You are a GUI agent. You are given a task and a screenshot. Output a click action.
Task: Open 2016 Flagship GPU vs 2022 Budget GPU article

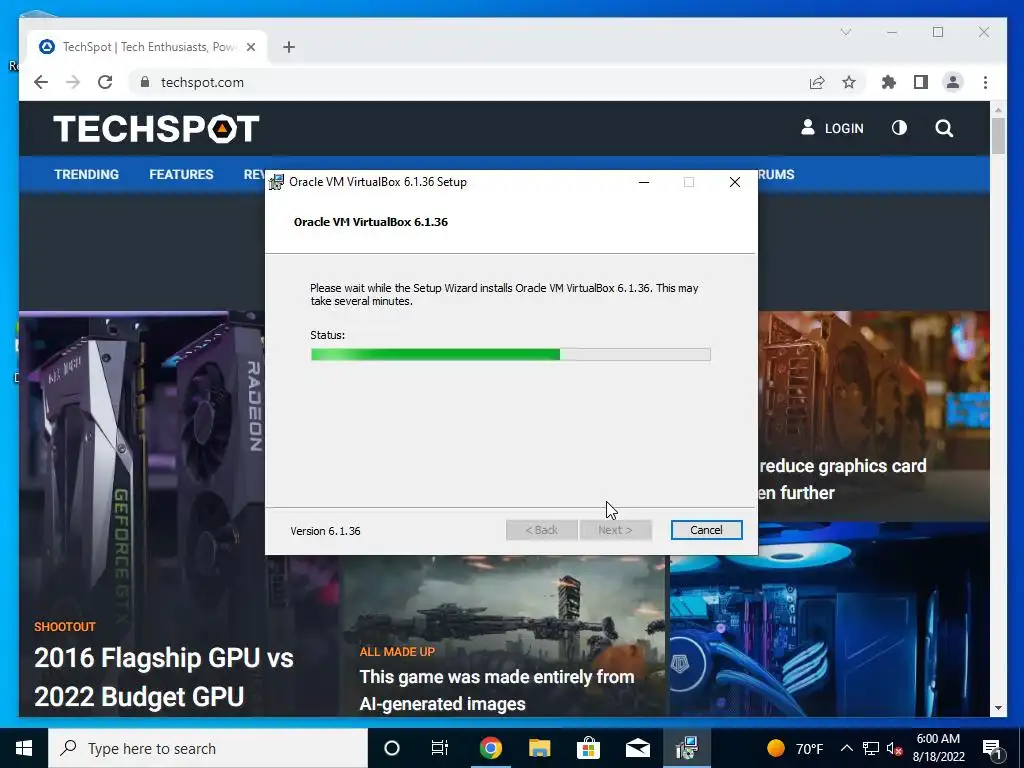point(164,677)
